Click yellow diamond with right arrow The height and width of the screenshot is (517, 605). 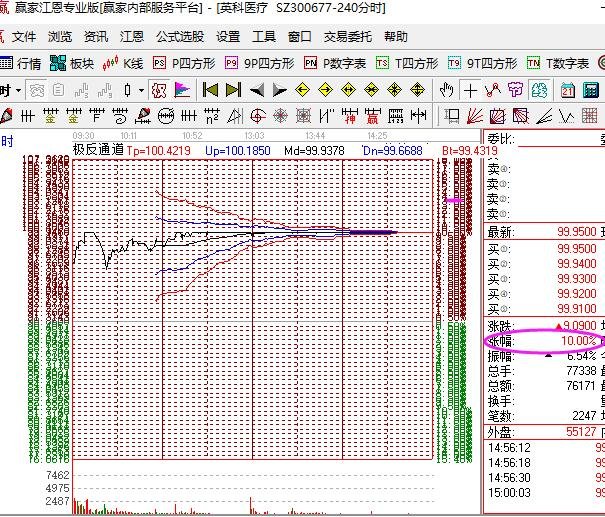point(325,90)
